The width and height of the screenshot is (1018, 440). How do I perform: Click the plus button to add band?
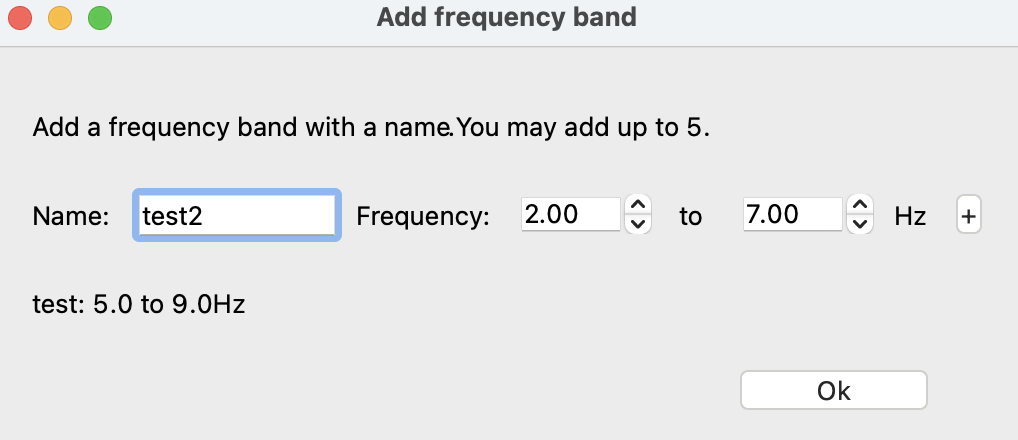pos(969,215)
